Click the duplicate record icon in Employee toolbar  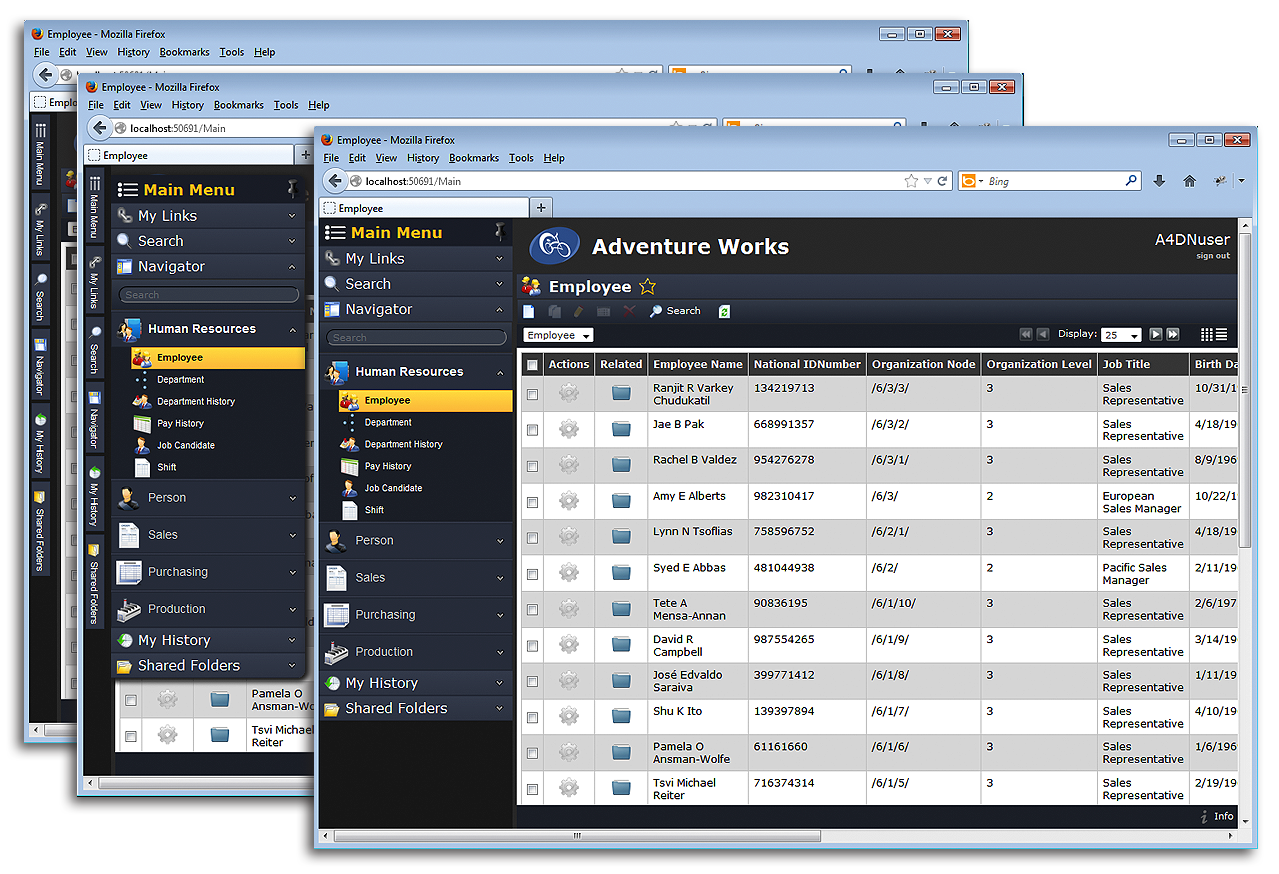pos(554,311)
